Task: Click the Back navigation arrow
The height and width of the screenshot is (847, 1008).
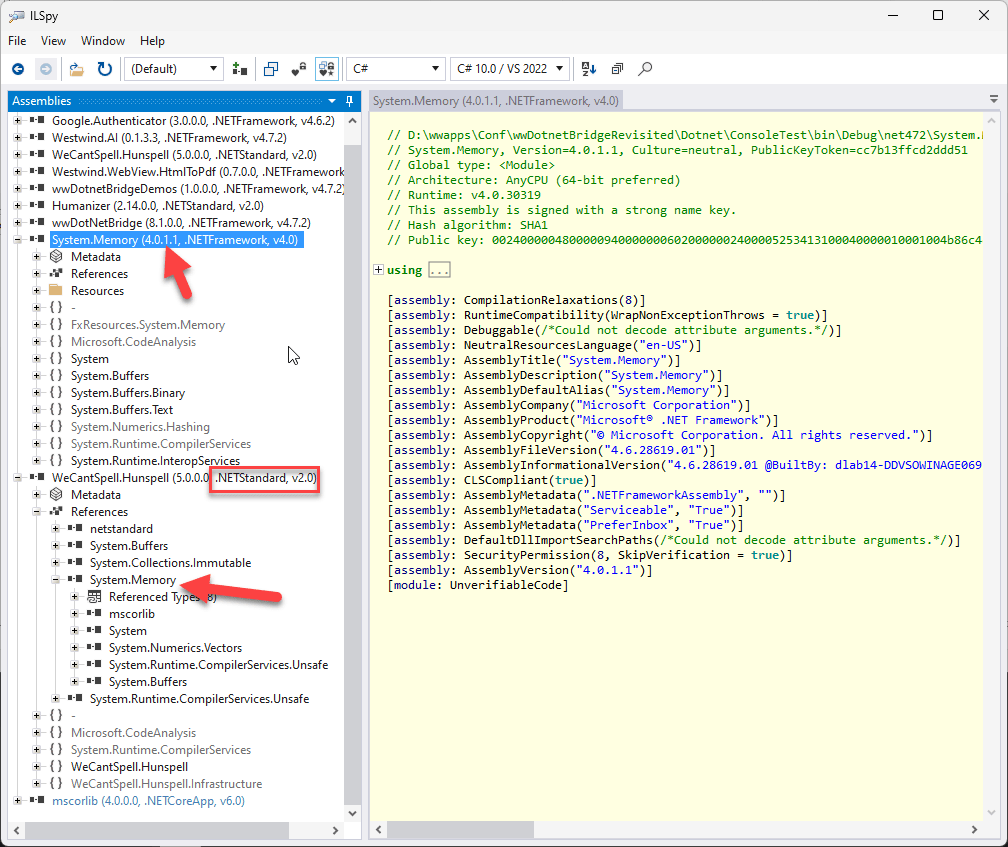Action: [x=18, y=69]
